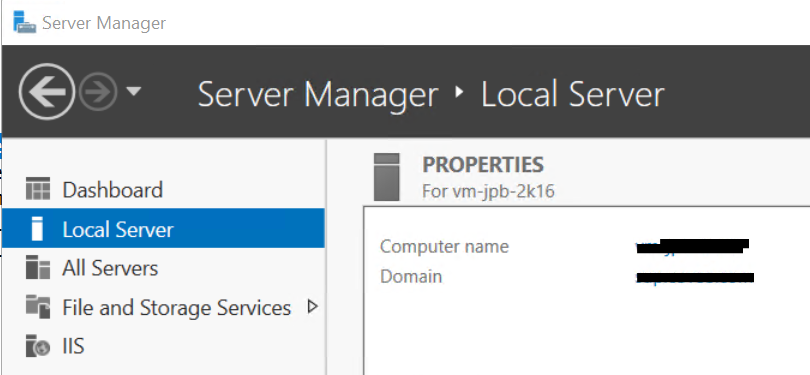Select Local Server in the sidebar

coord(163,228)
